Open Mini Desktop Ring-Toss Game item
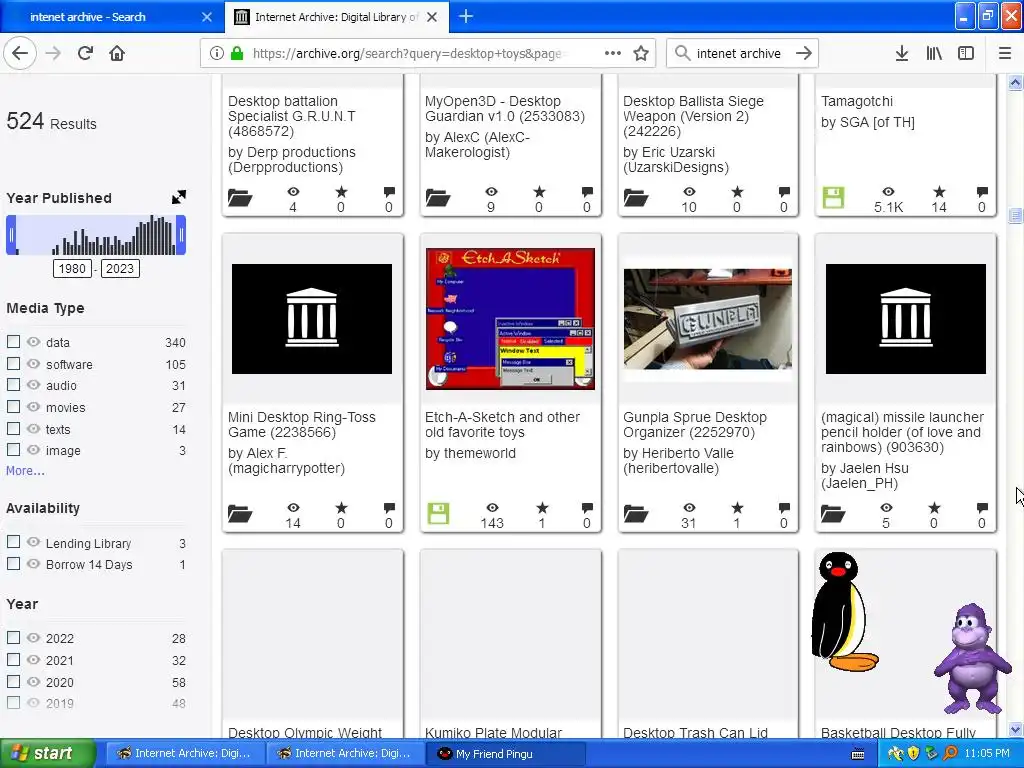 coord(302,424)
